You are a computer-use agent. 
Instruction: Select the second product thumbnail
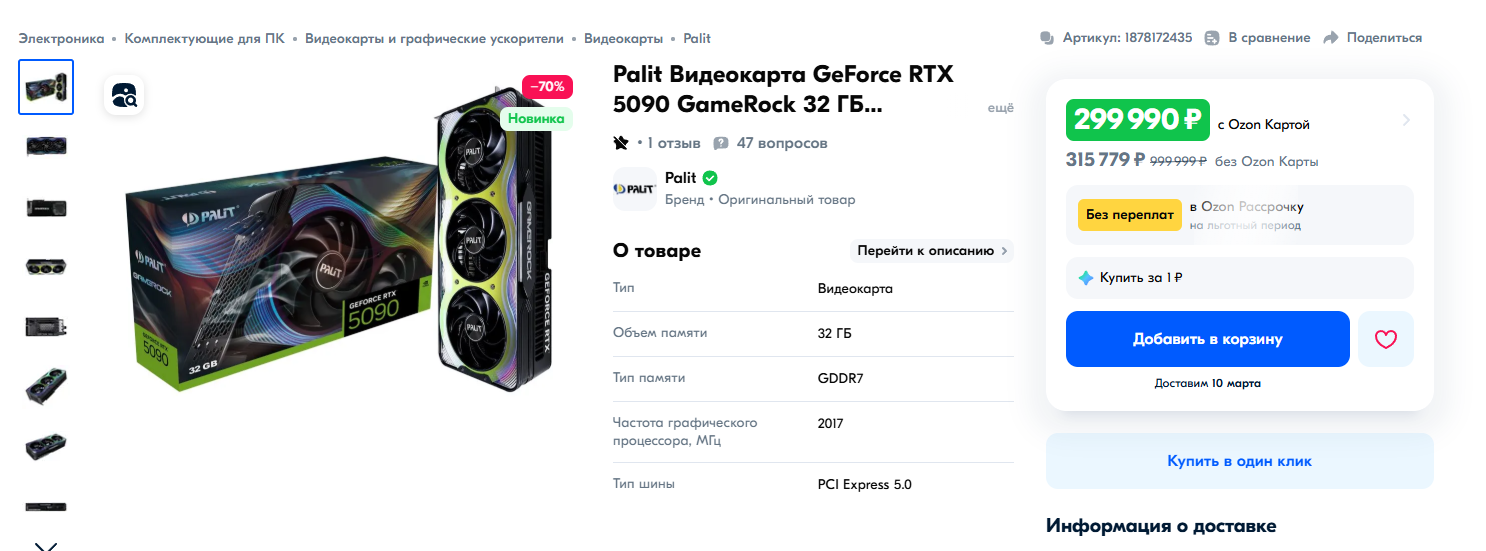point(46,146)
